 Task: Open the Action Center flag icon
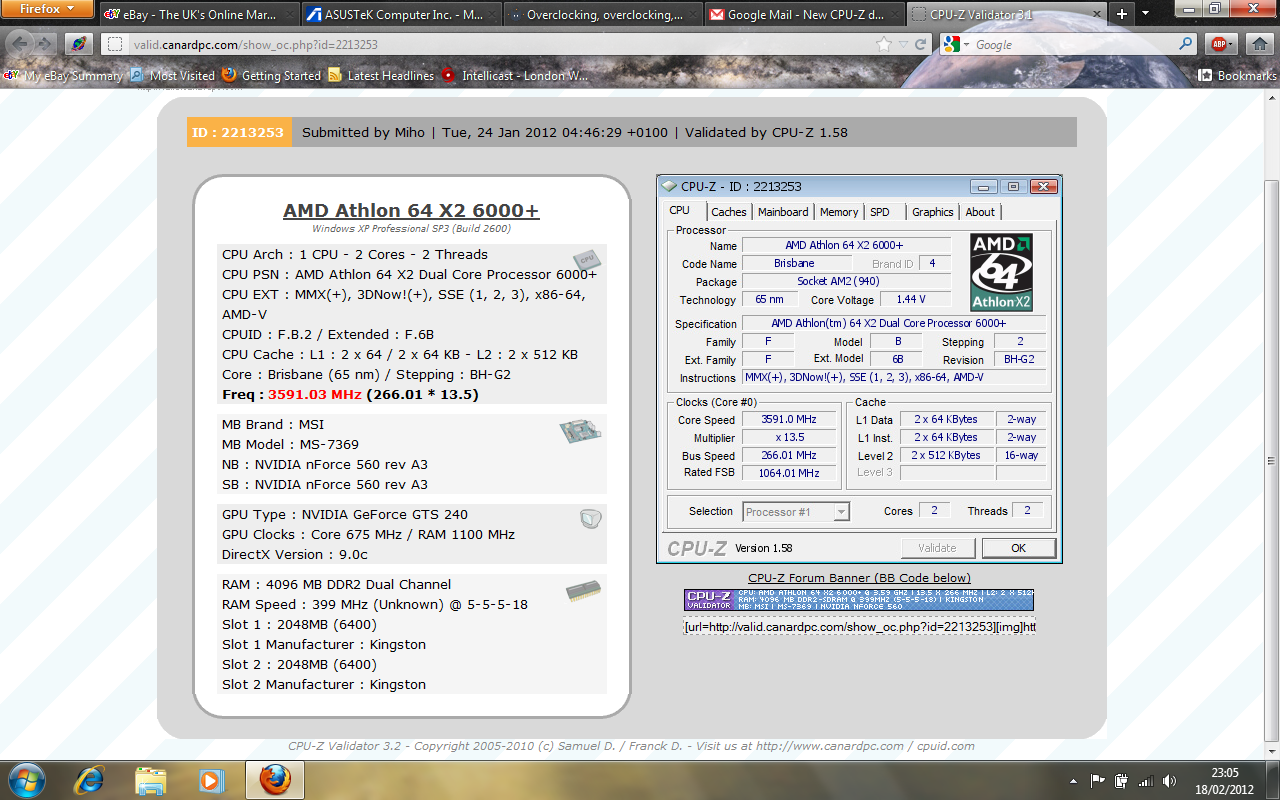[1098, 780]
